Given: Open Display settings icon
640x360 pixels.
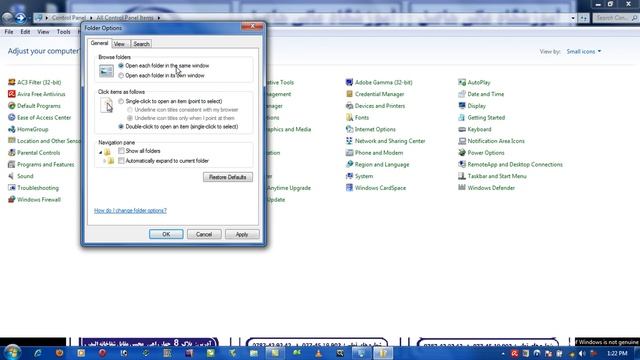Looking at the screenshot, I should coord(462,106).
